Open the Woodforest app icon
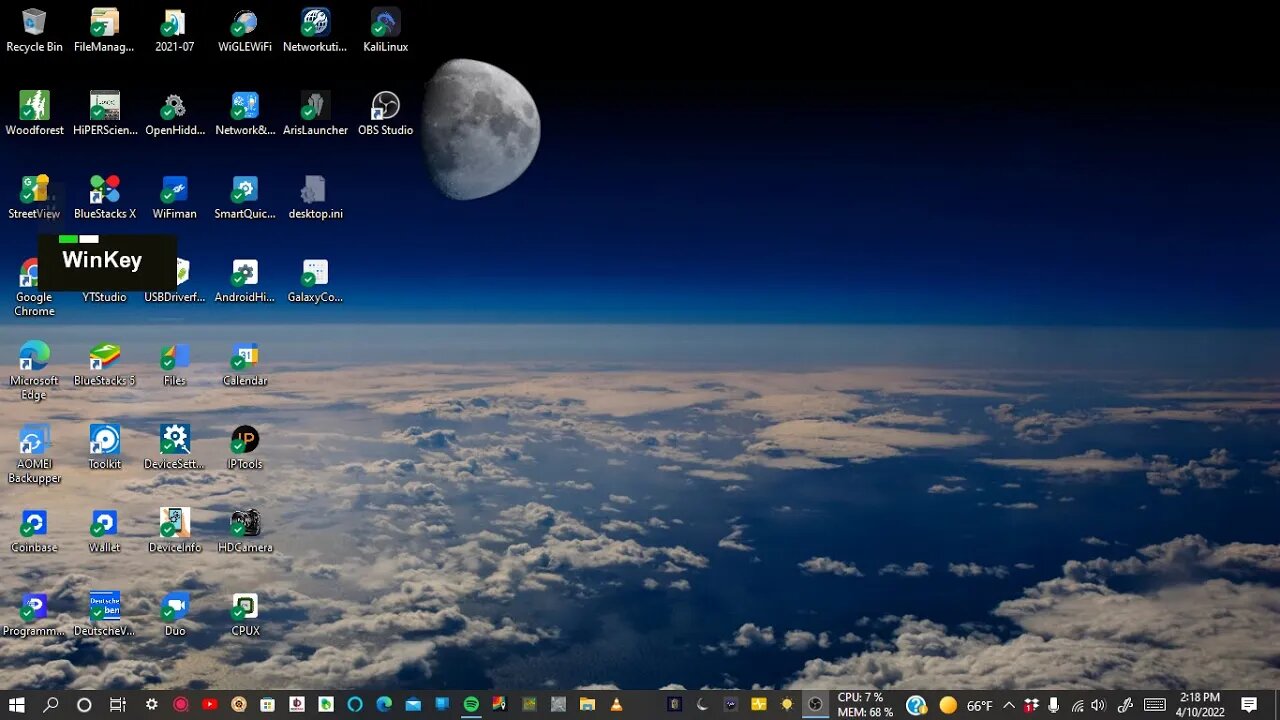This screenshot has width=1280, height=720. (34, 113)
